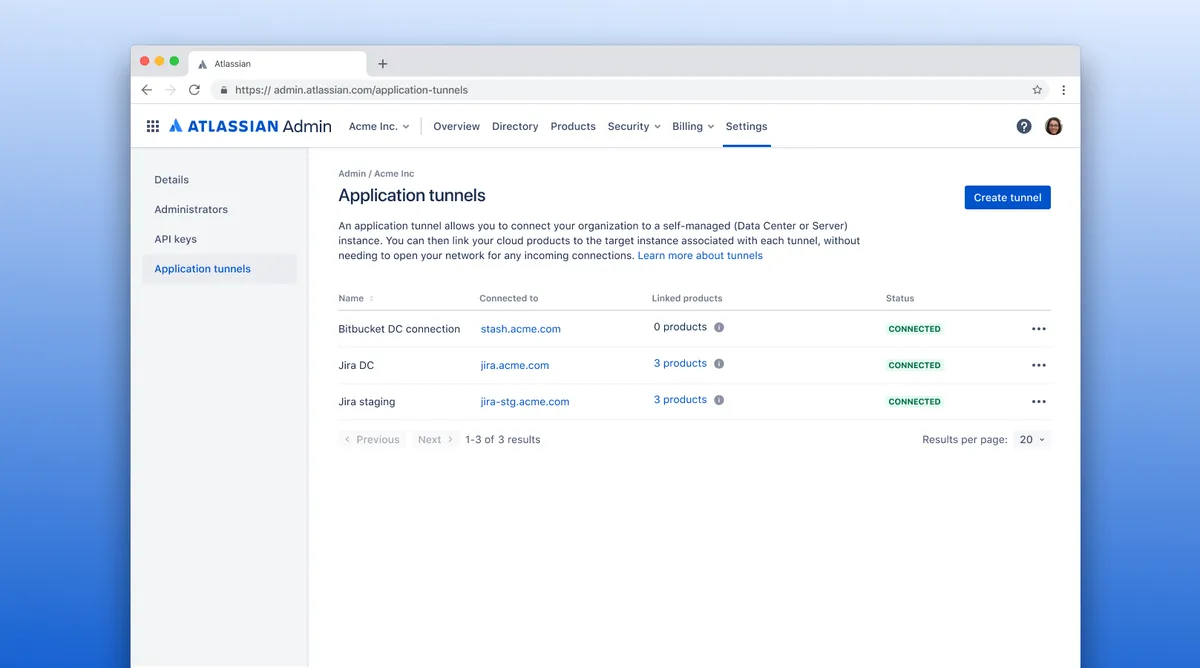Select Application tunnels in the sidebar

tap(219, 269)
